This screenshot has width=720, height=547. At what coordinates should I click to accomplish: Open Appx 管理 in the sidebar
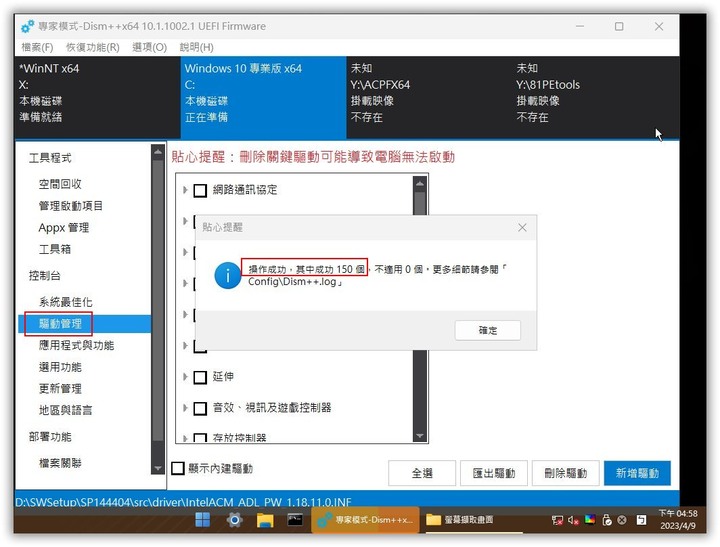(64, 227)
